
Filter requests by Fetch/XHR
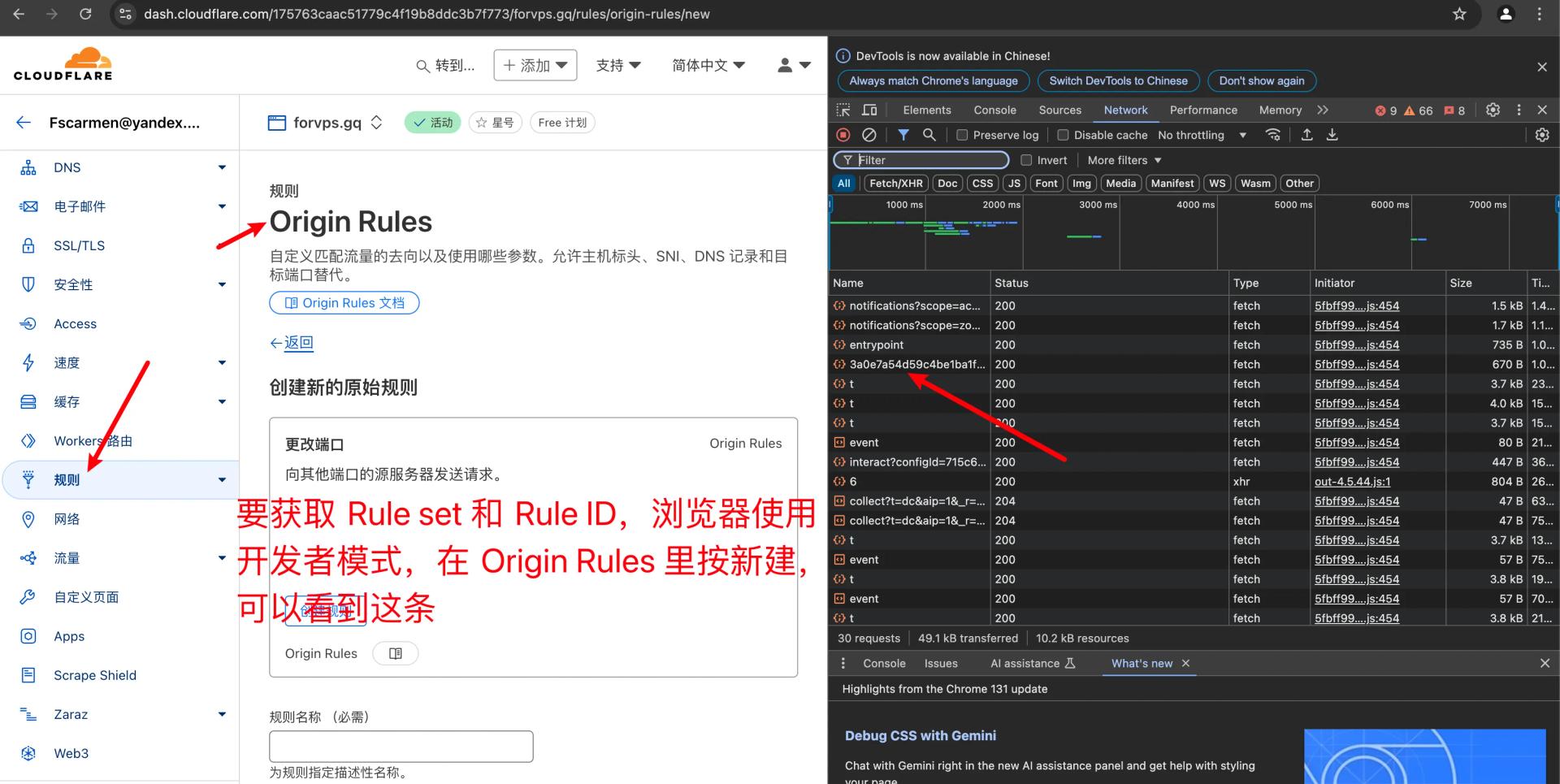[x=895, y=184]
